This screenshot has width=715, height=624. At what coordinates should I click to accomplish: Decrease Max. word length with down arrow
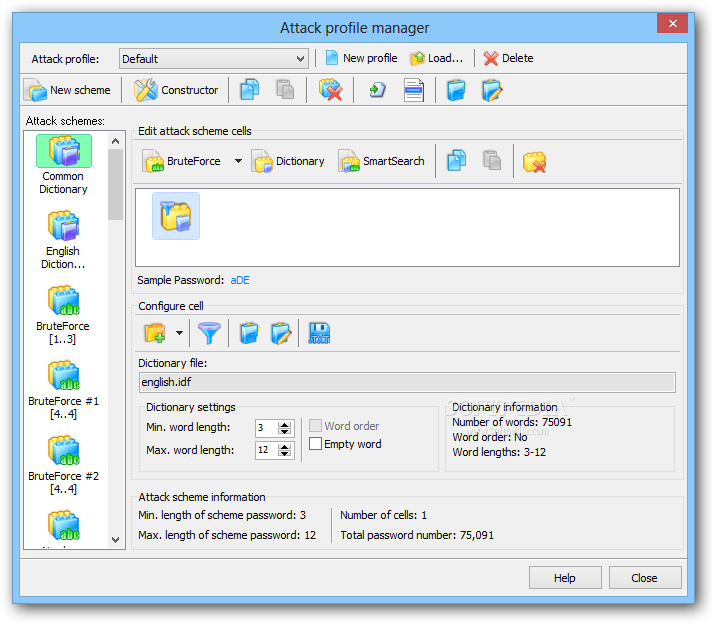[285, 454]
